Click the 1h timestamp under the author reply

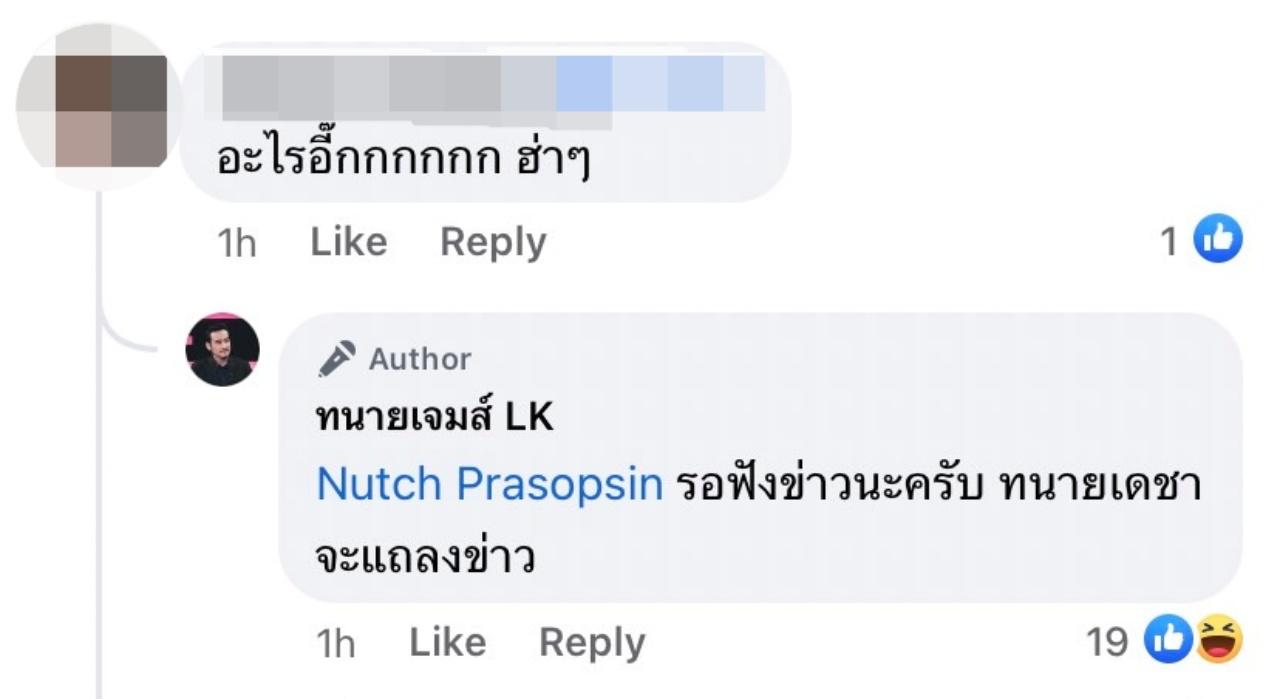click(335, 644)
